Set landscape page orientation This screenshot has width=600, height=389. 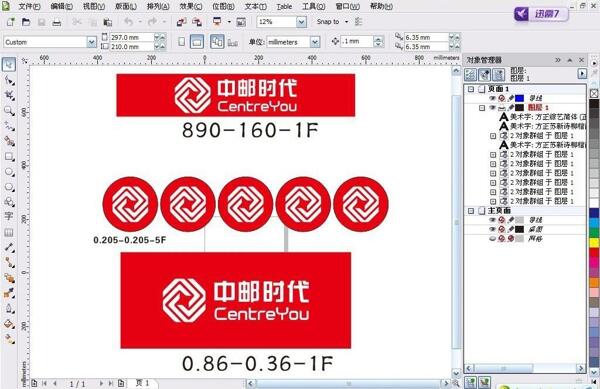197,42
